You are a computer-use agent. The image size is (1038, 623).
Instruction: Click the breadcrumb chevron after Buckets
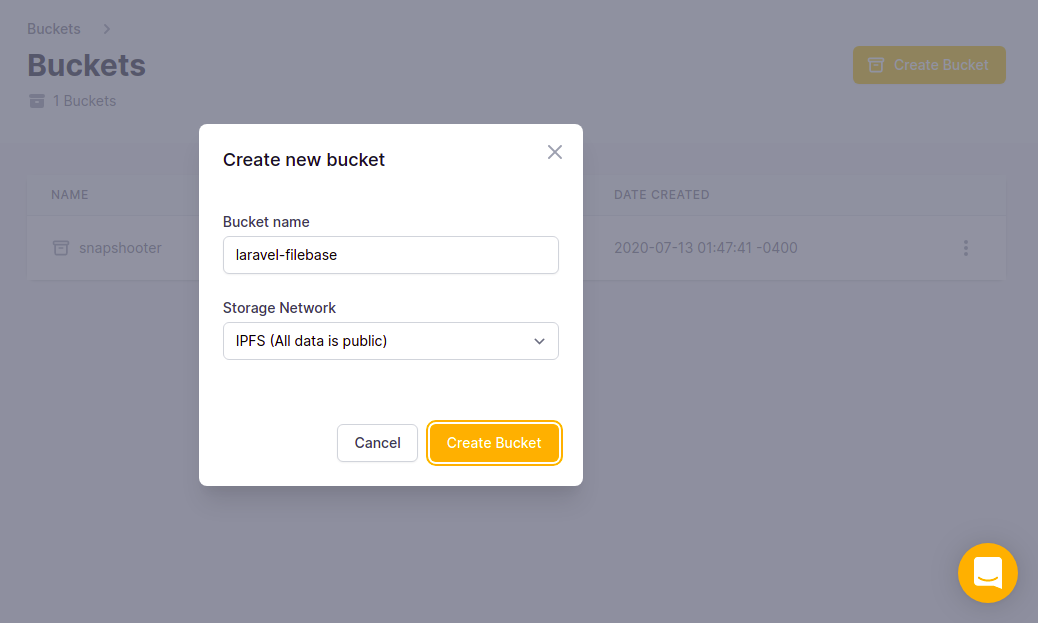click(107, 29)
